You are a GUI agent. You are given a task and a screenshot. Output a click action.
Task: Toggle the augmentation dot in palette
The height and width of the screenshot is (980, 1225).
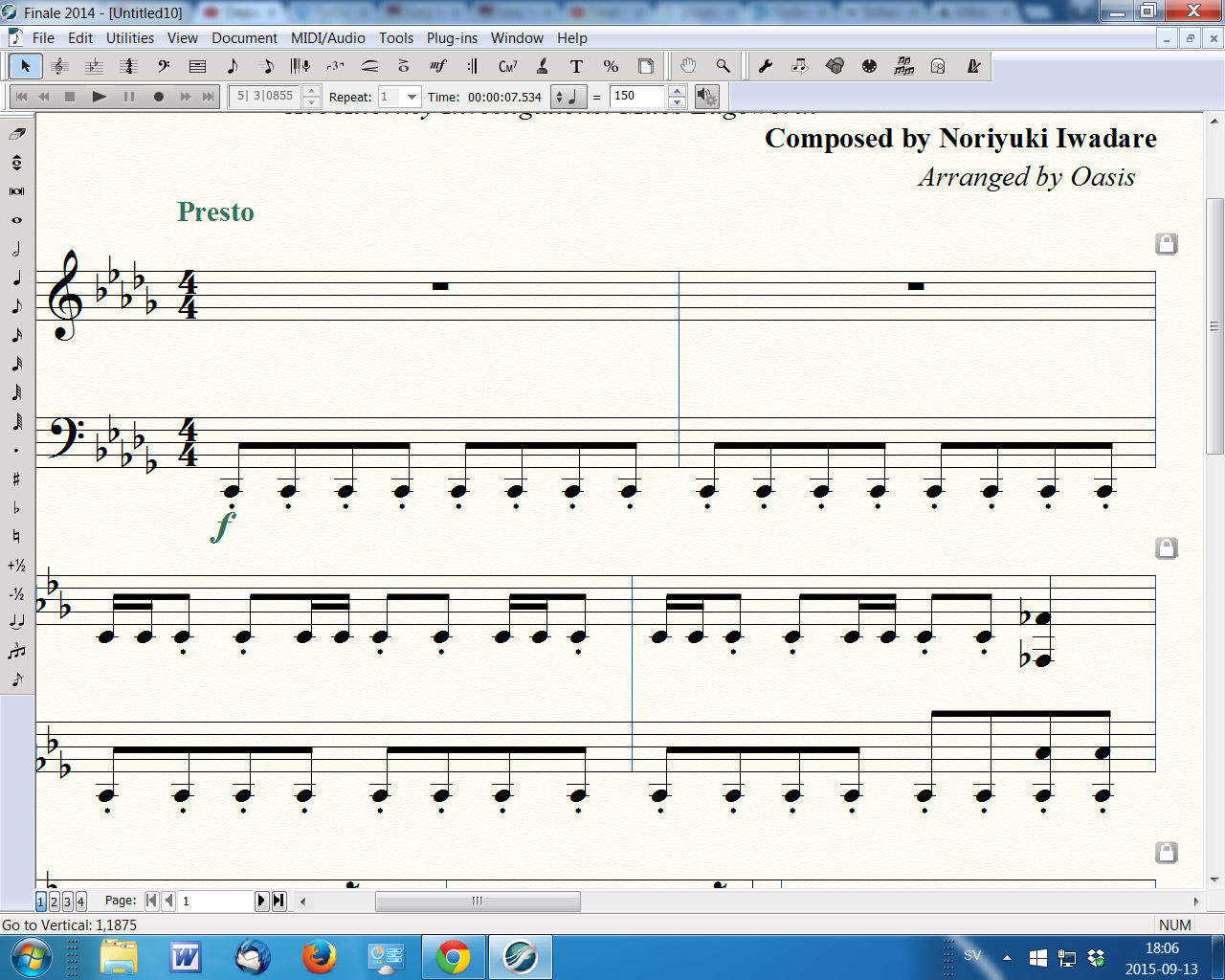tap(16, 450)
